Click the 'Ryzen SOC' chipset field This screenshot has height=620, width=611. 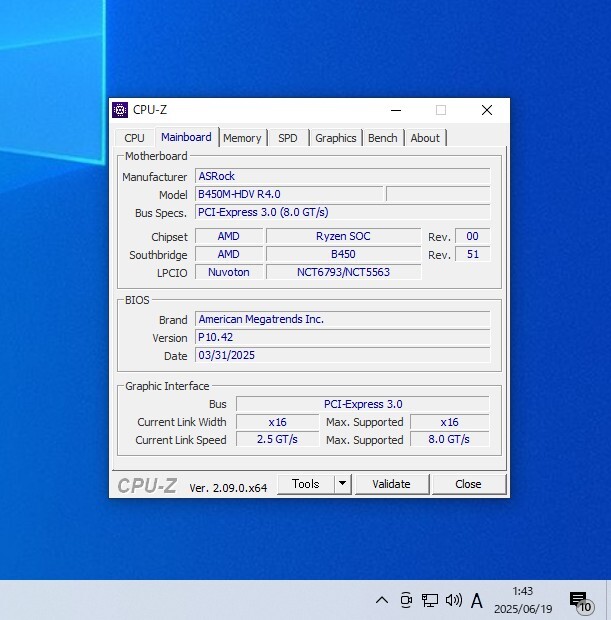(x=343, y=236)
